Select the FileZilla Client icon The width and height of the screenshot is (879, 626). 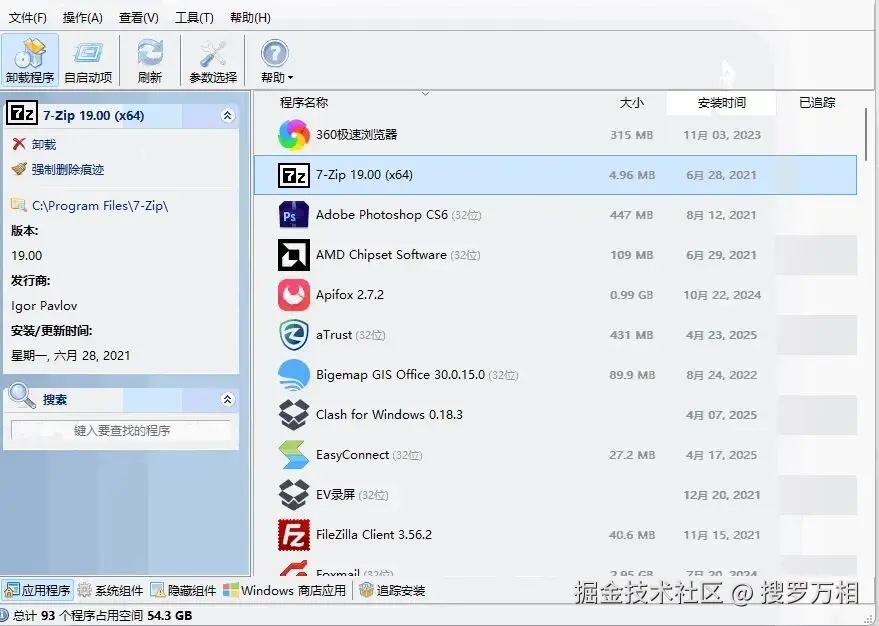pyautogui.click(x=294, y=535)
